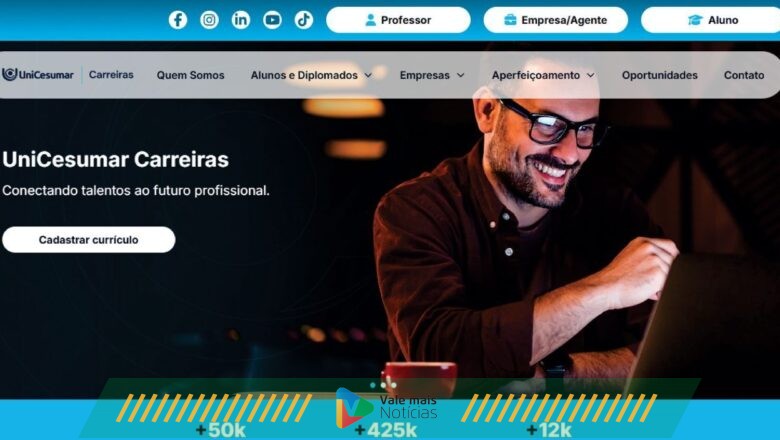Open the YouTube social icon
Screen dimensions: 780x440
[x=272, y=20]
